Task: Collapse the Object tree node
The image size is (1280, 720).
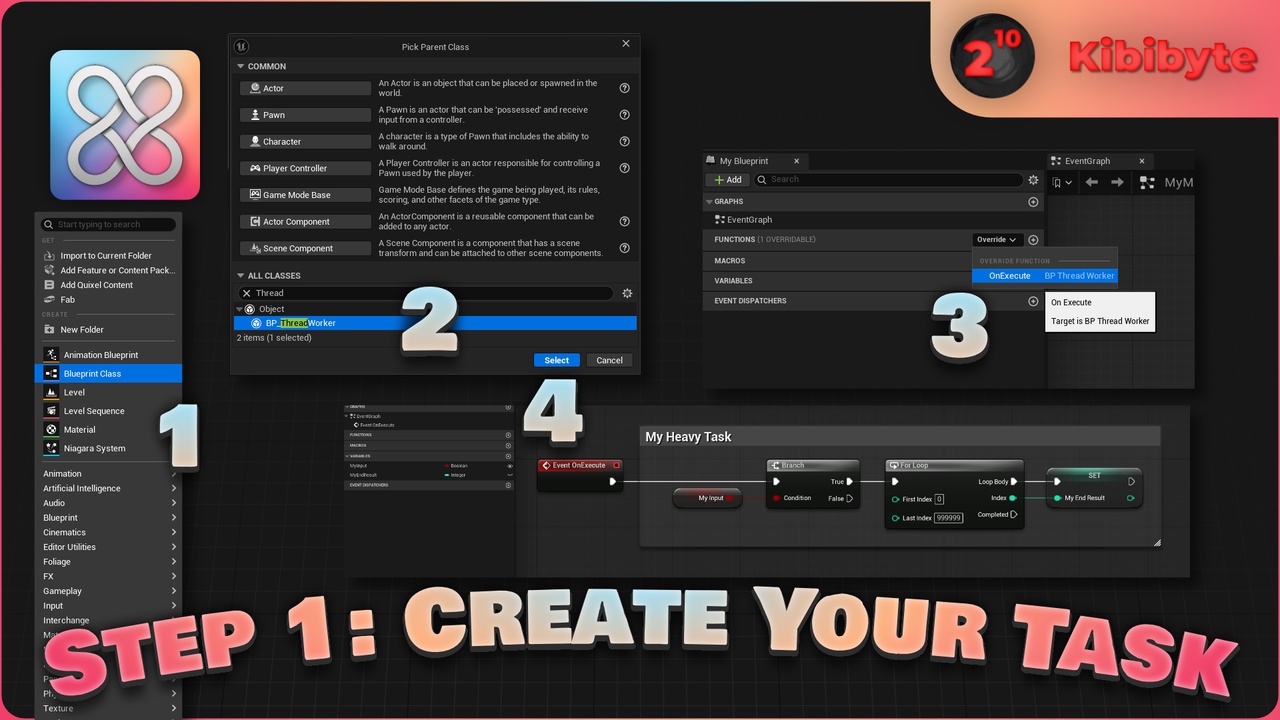Action: (240, 309)
